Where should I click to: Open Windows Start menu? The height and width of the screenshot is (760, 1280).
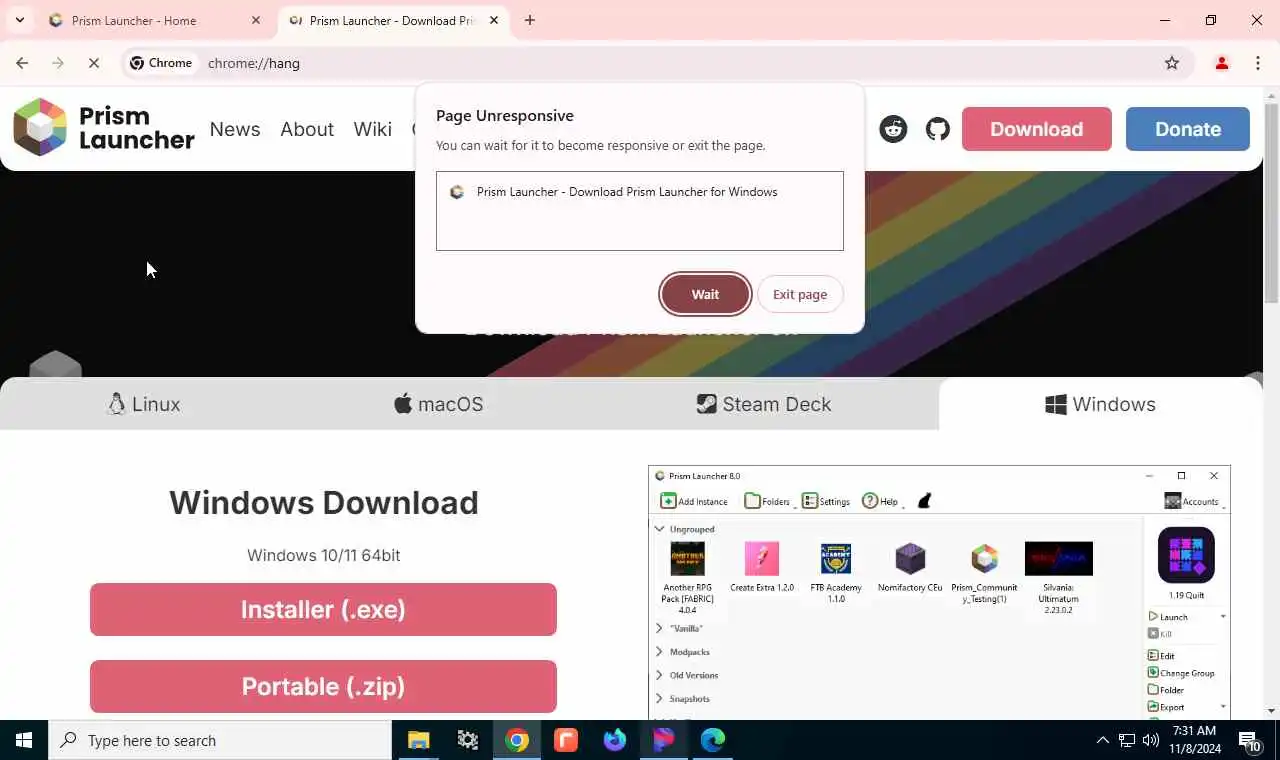coord(24,740)
